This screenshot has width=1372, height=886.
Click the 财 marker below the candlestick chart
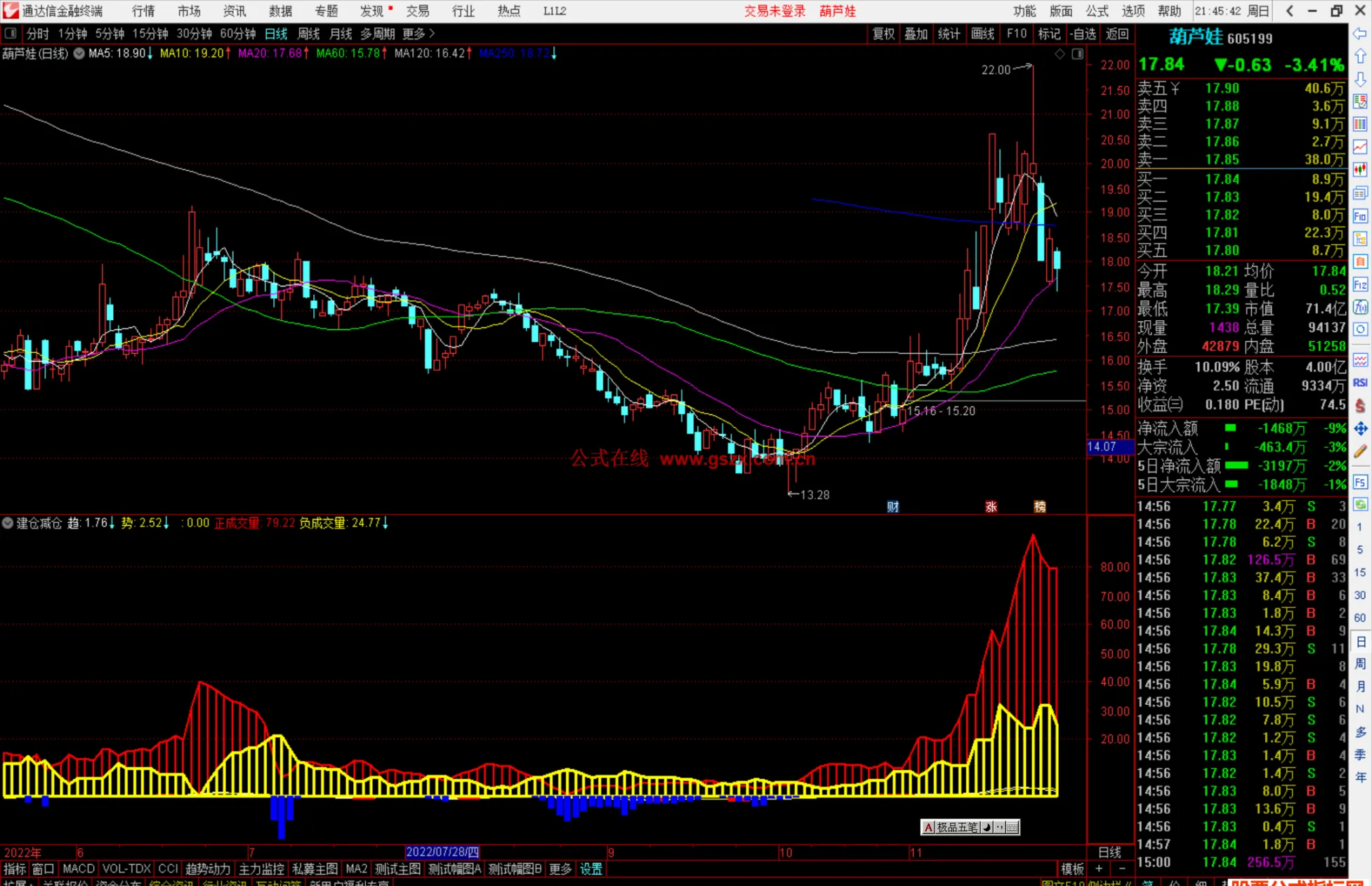click(x=892, y=507)
